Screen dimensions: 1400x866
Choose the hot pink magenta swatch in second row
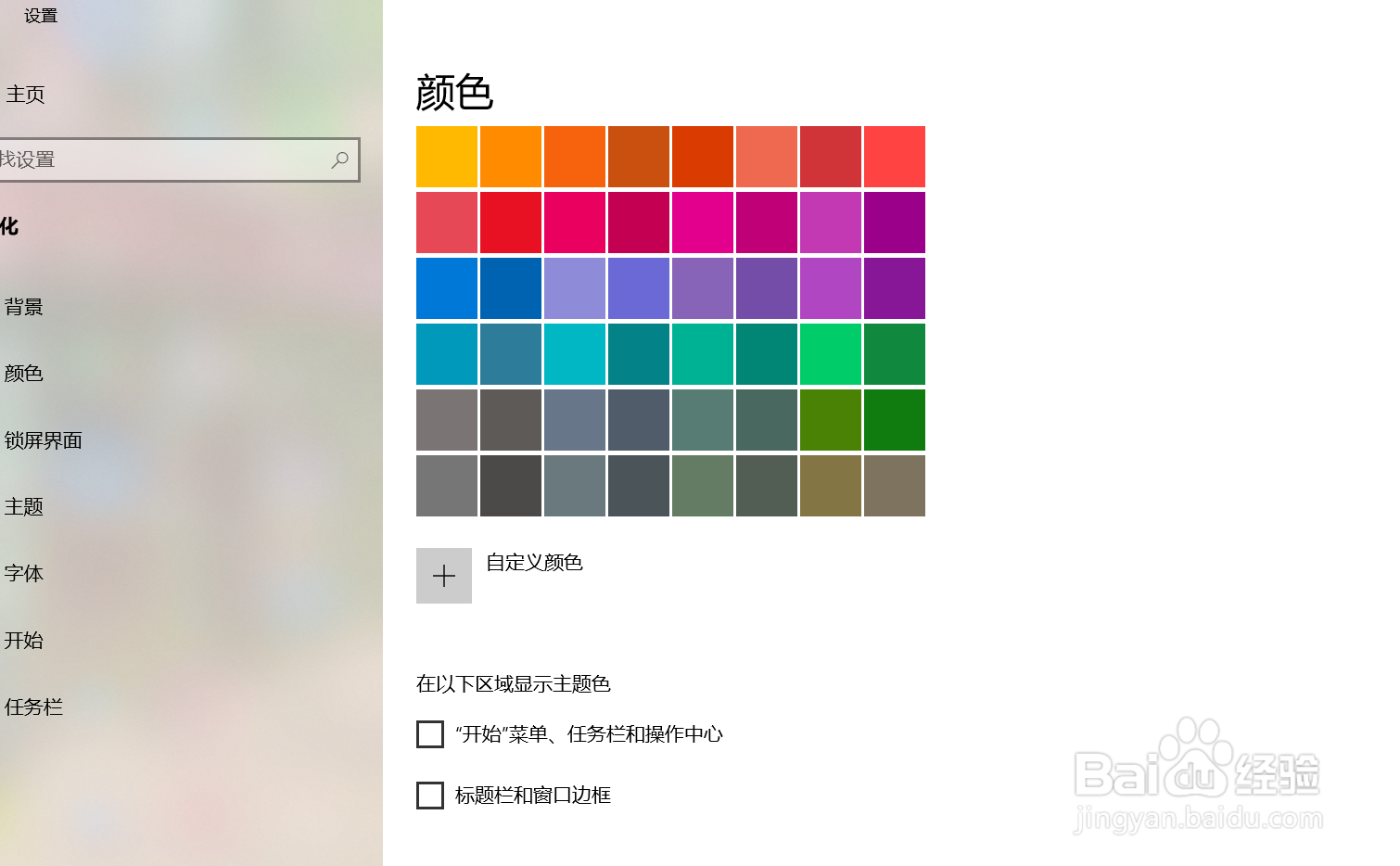click(703, 223)
